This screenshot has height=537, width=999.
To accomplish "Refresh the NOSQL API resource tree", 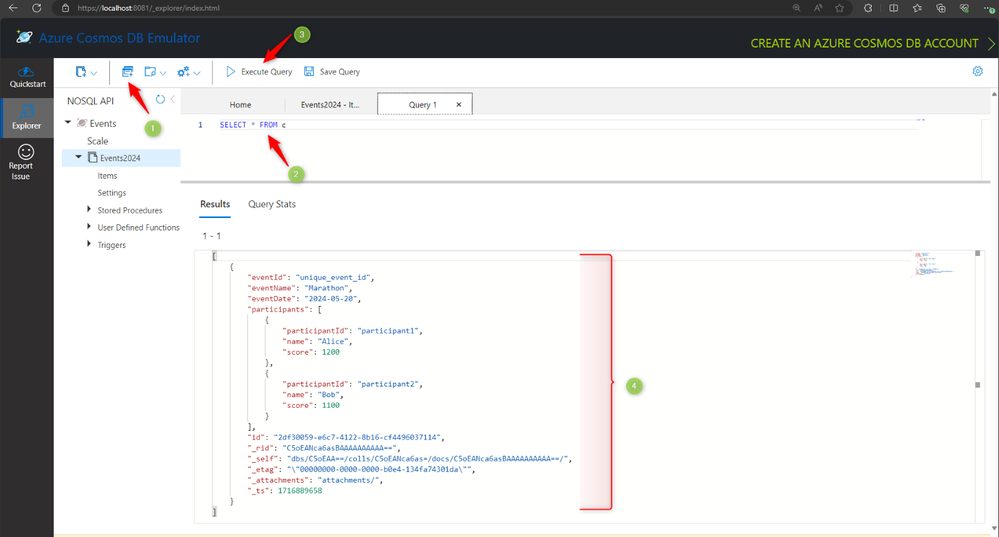I will click(160, 99).
